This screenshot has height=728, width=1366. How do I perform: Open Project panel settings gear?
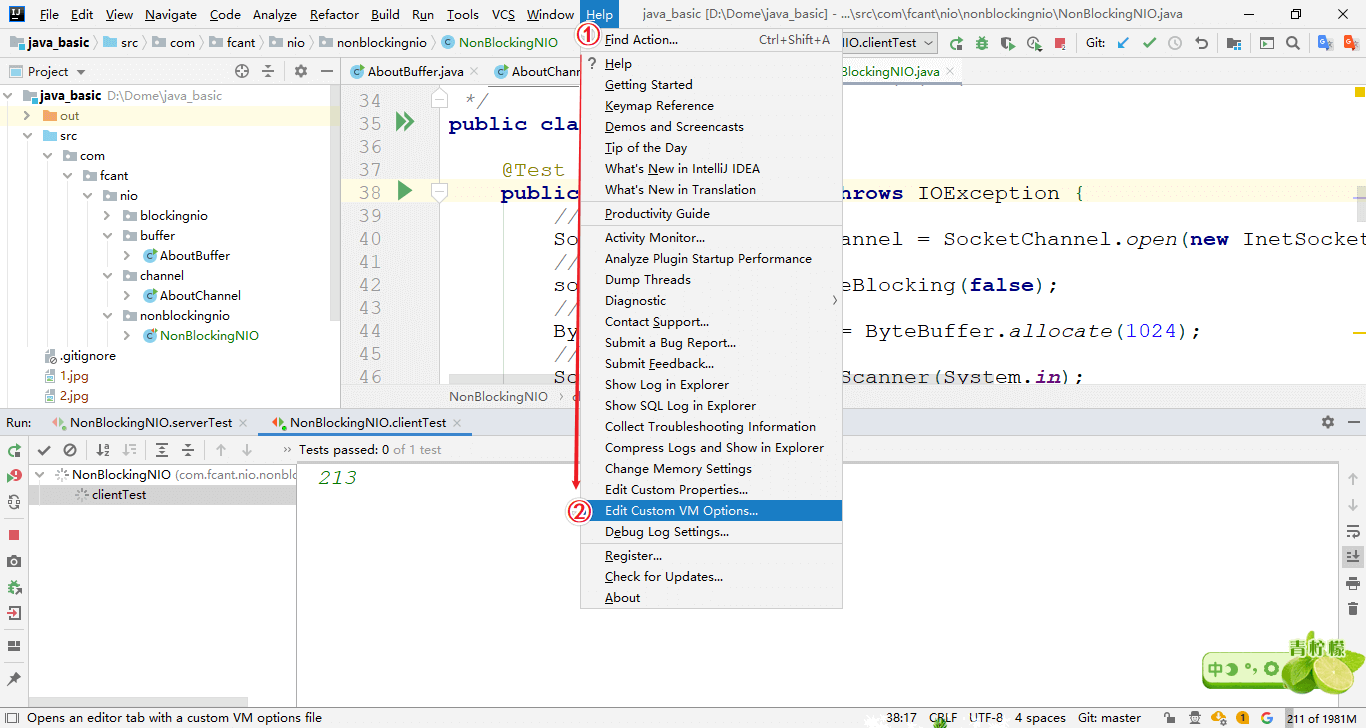tap(301, 71)
